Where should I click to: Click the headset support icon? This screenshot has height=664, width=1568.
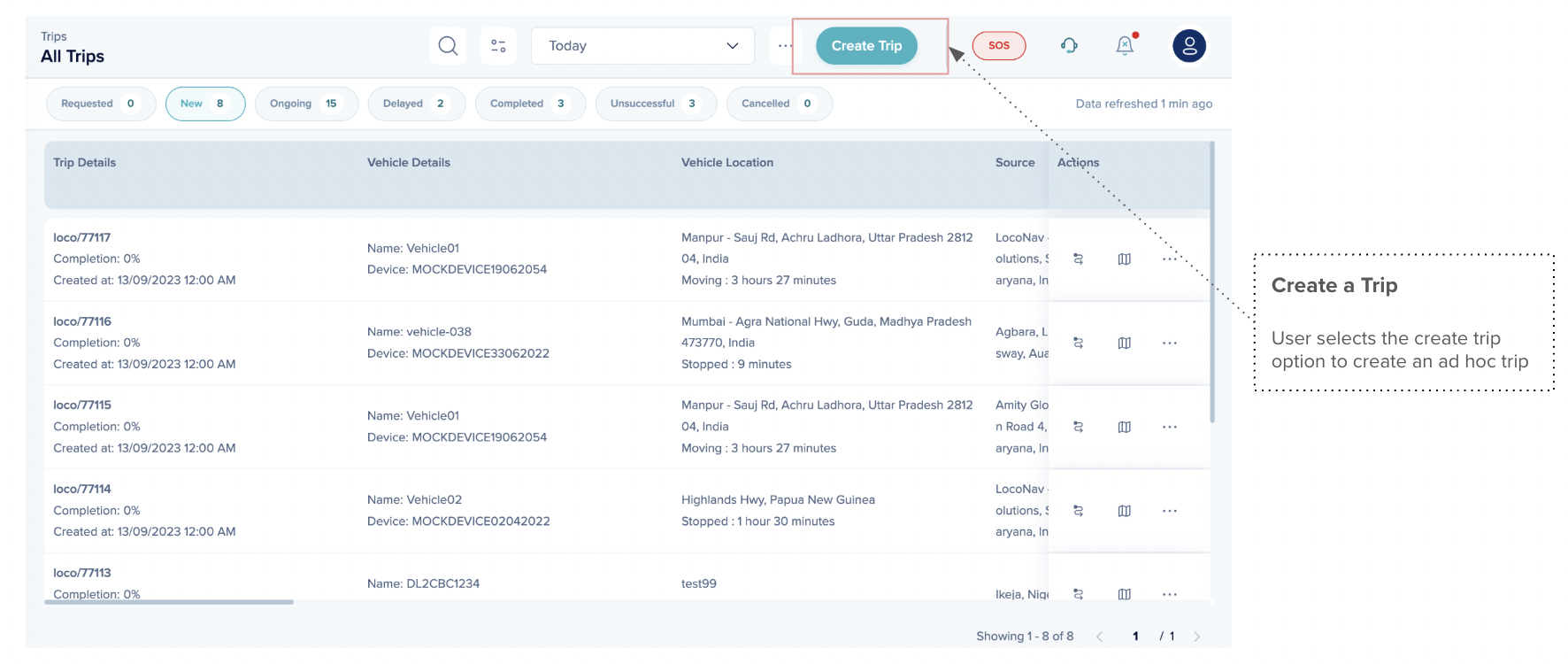[x=1069, y=46]
